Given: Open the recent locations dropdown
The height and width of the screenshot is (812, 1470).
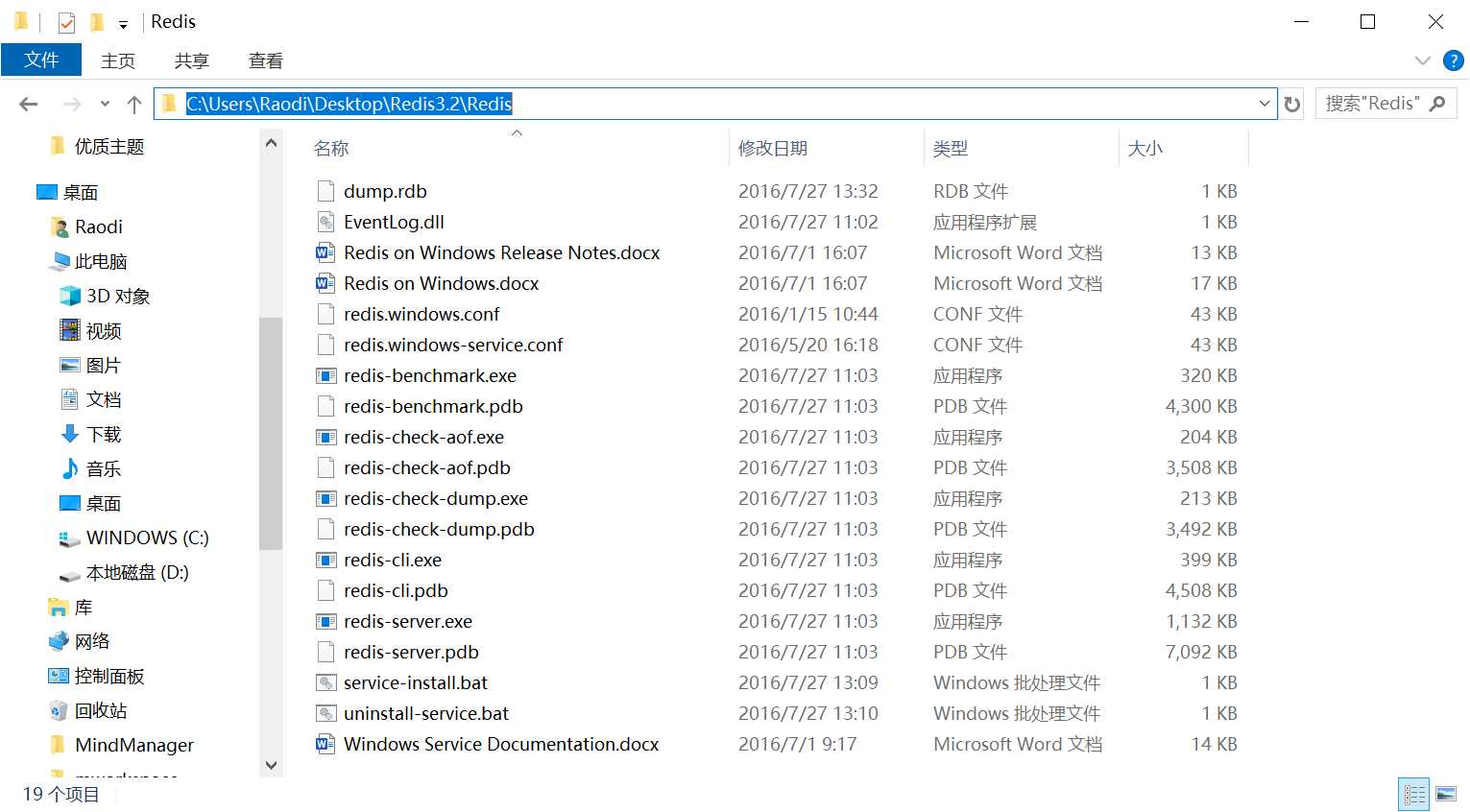Looking at the screenshot, I should (105, 104).
